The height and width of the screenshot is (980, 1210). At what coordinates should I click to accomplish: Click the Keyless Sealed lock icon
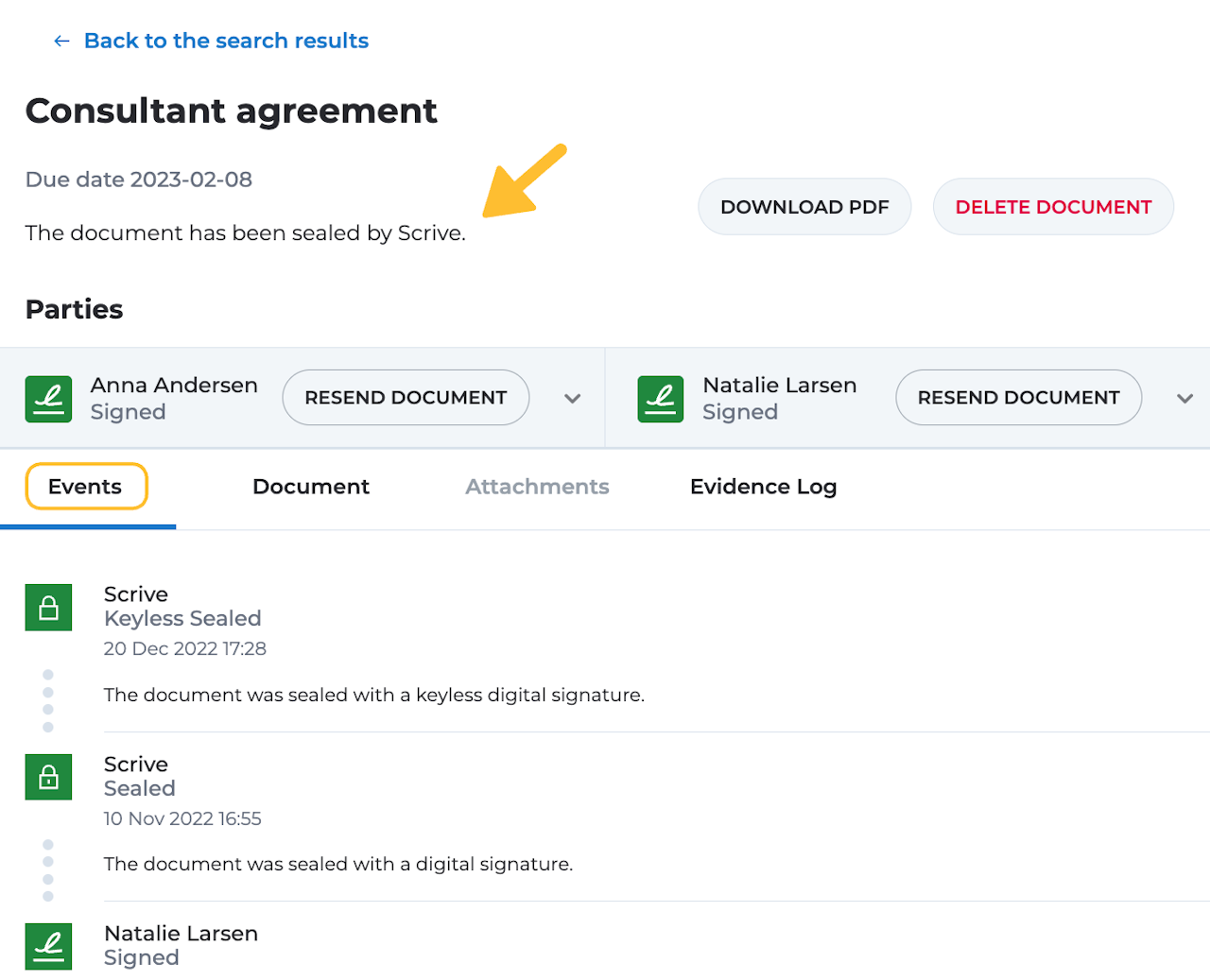[x=48, y=608]
